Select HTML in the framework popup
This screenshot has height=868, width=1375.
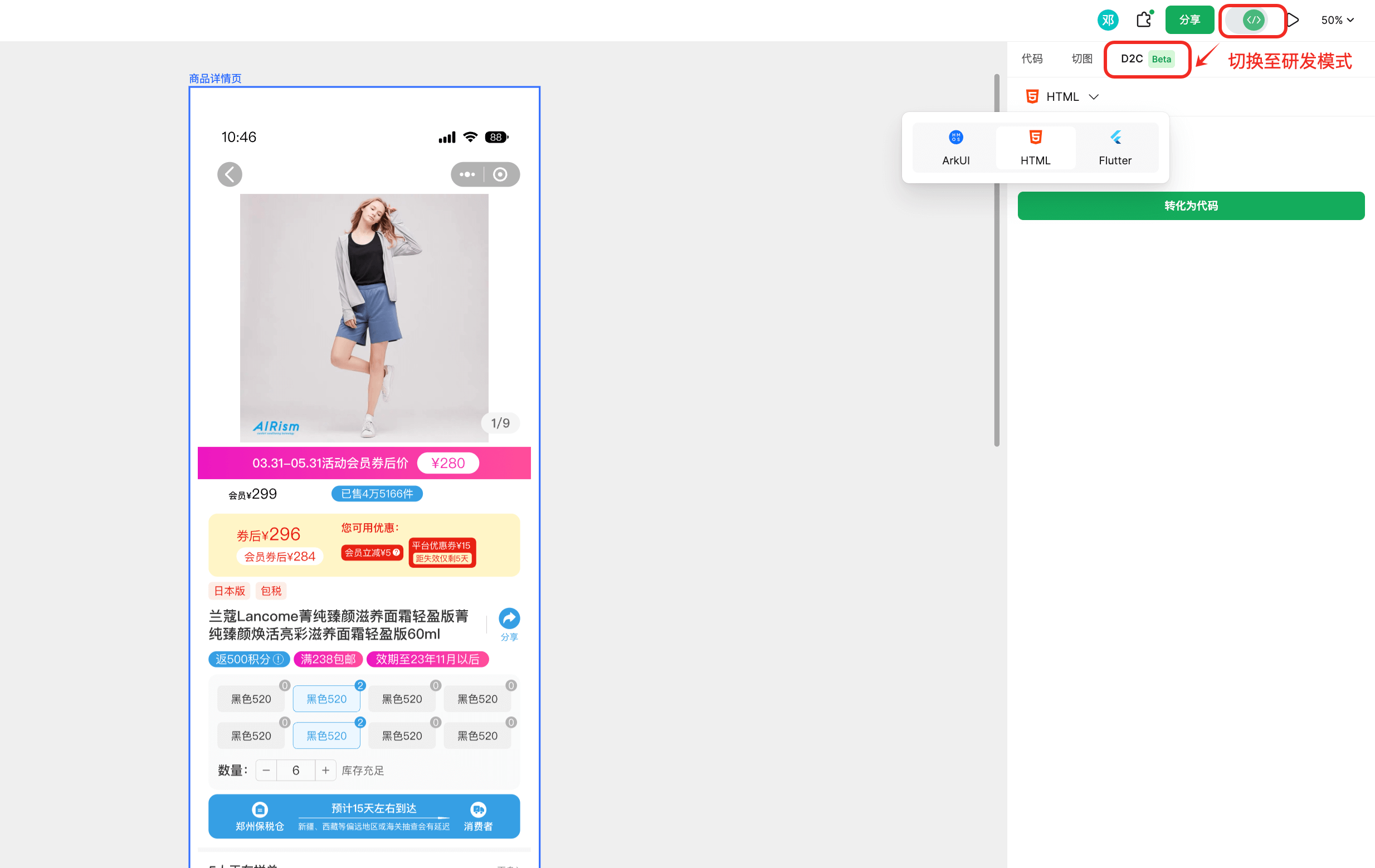pyautogui.click(x=1035, y=148)
